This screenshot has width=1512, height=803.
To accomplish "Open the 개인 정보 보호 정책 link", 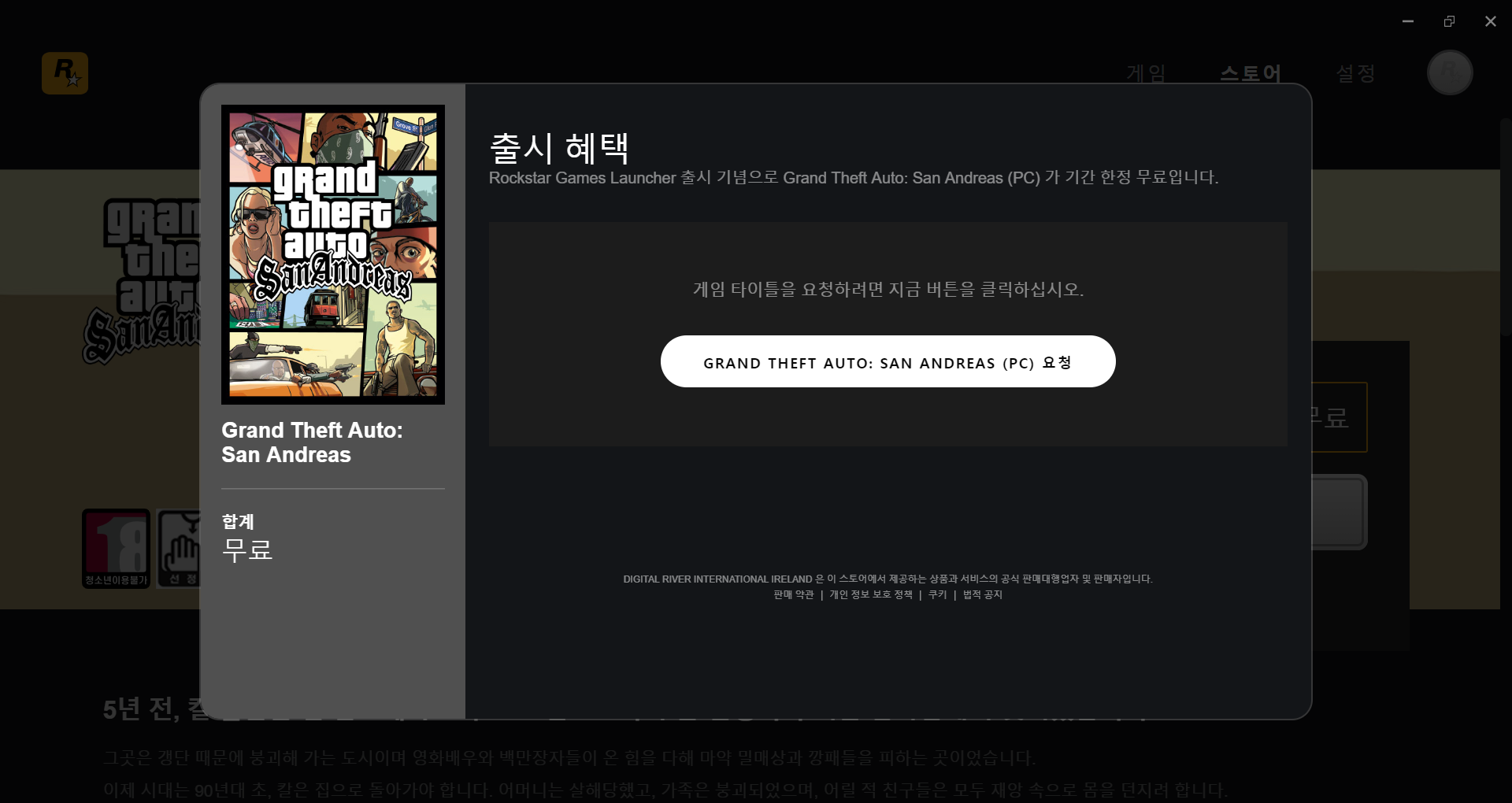I will [870, 594].
